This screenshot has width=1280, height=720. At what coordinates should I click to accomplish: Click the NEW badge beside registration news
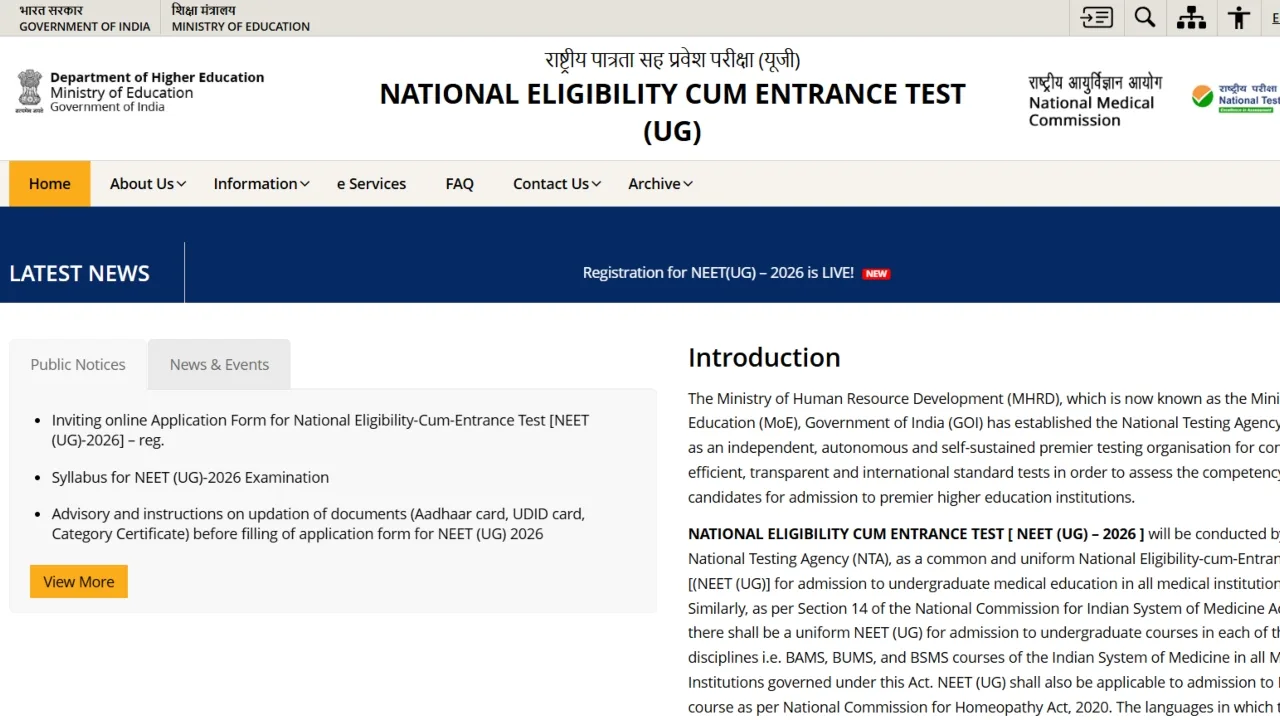[876, 272]
